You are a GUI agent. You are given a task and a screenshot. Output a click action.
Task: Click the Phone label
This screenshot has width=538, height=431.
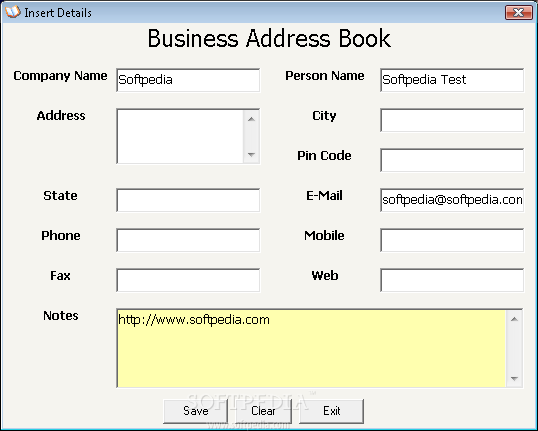[61, 236]
